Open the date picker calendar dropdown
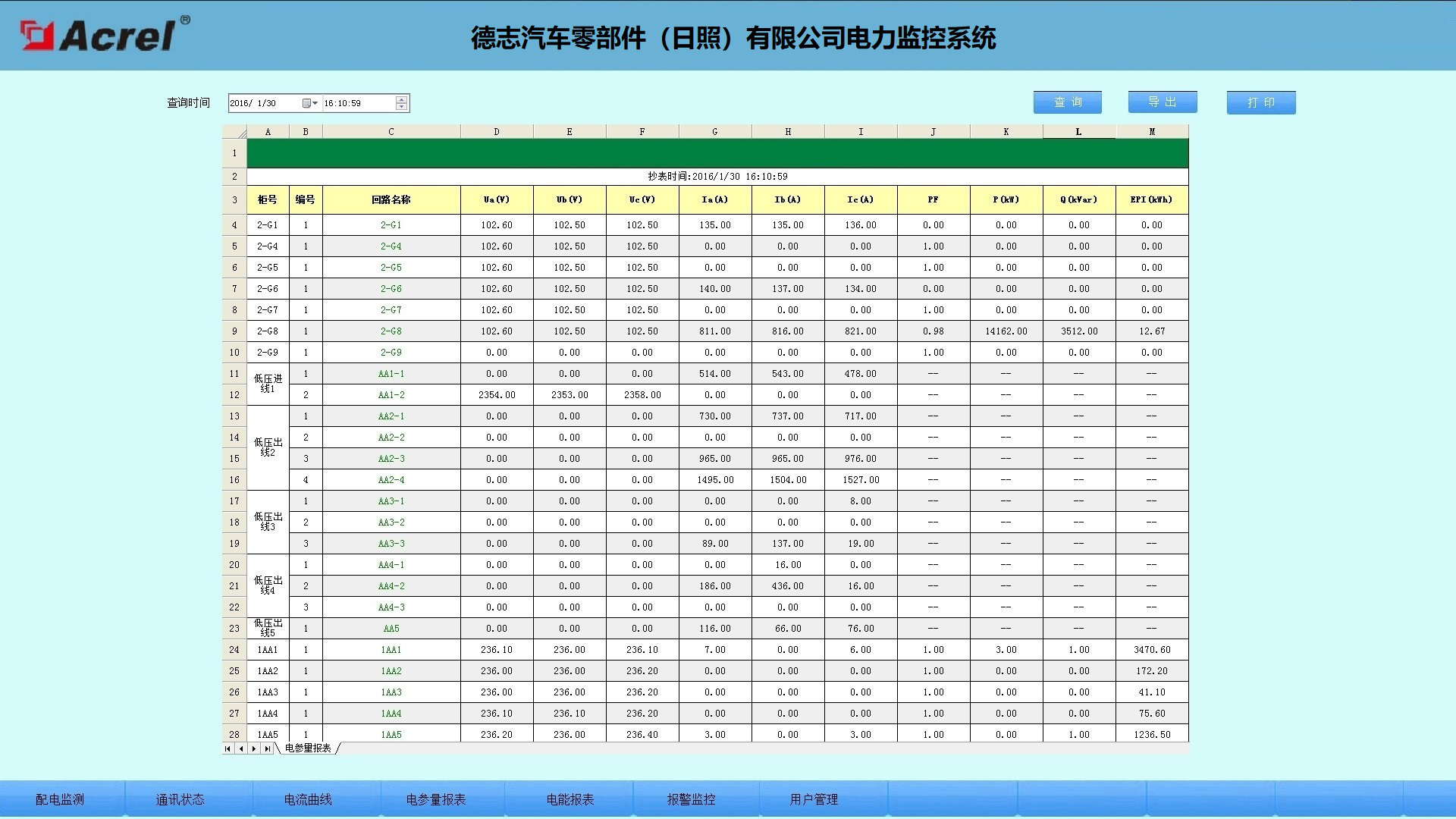1456x819 pixels. pyautogui.click(x=309, y=103)
